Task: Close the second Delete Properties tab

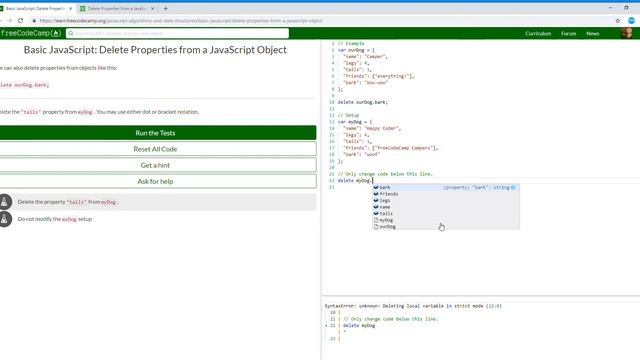Action: pyautogui.click(x=153, y=8)
